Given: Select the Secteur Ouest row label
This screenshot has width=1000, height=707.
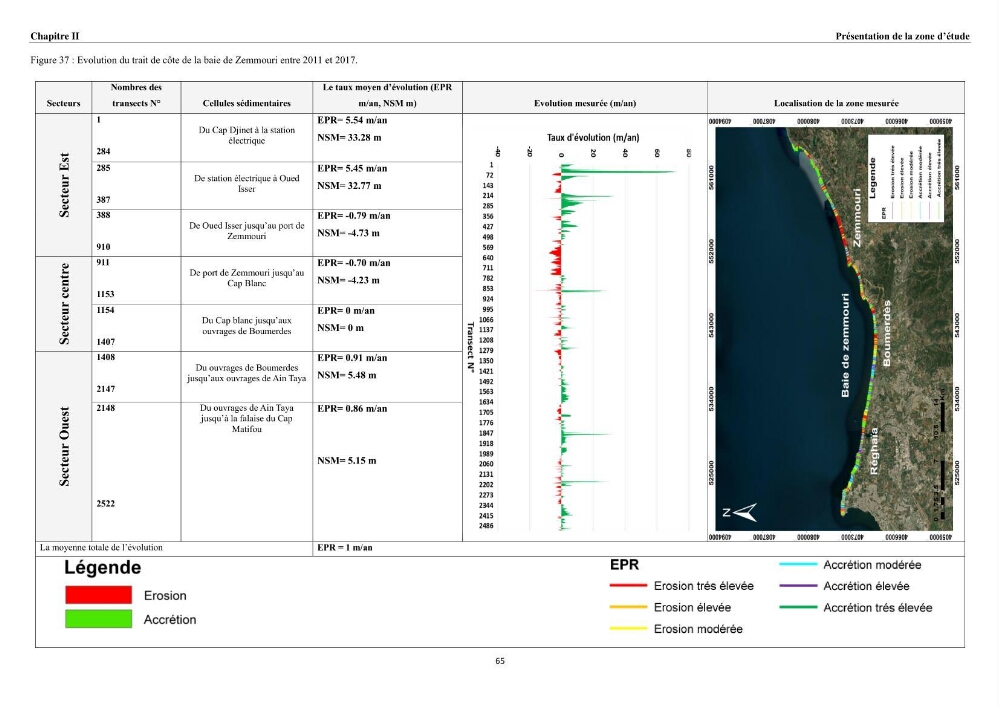Looking at the screenshot, I should (64, 446).
